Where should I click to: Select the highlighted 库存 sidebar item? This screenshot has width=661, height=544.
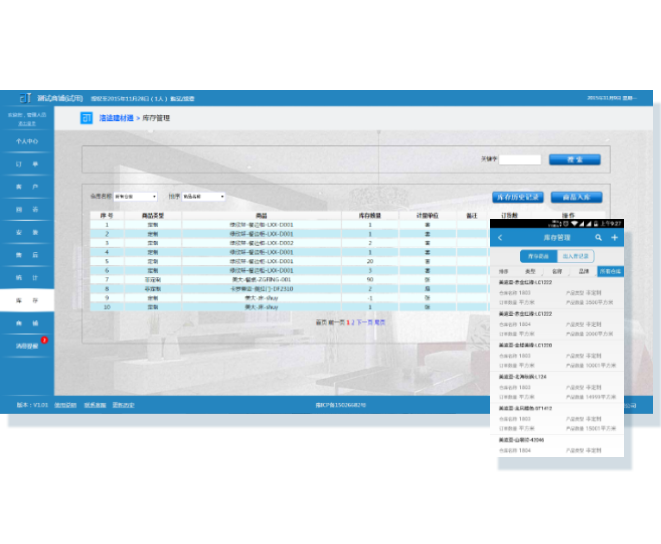[x=27, y=301]
